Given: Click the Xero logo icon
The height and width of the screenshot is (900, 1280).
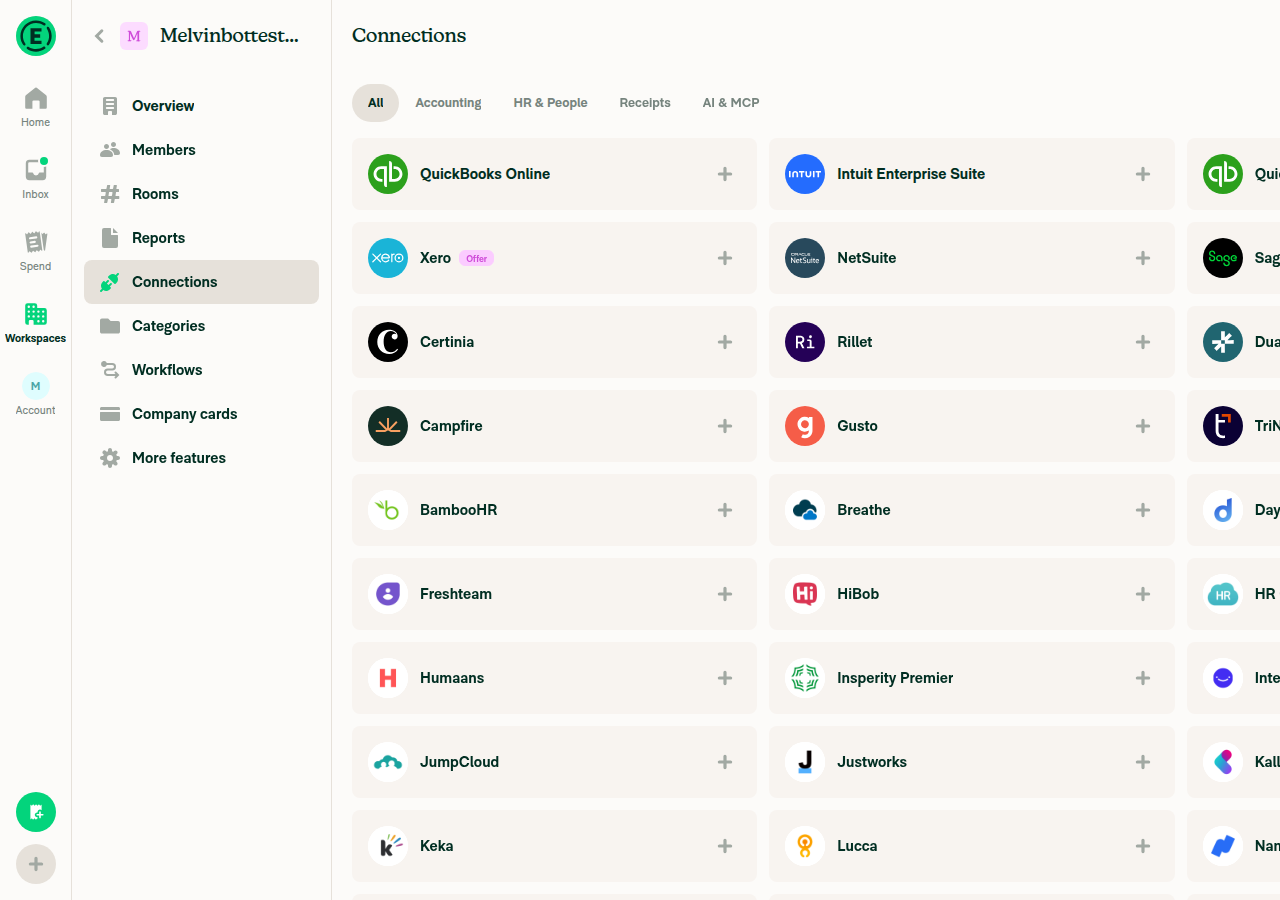Looking at the screenshot, I should tap(388, 258).
